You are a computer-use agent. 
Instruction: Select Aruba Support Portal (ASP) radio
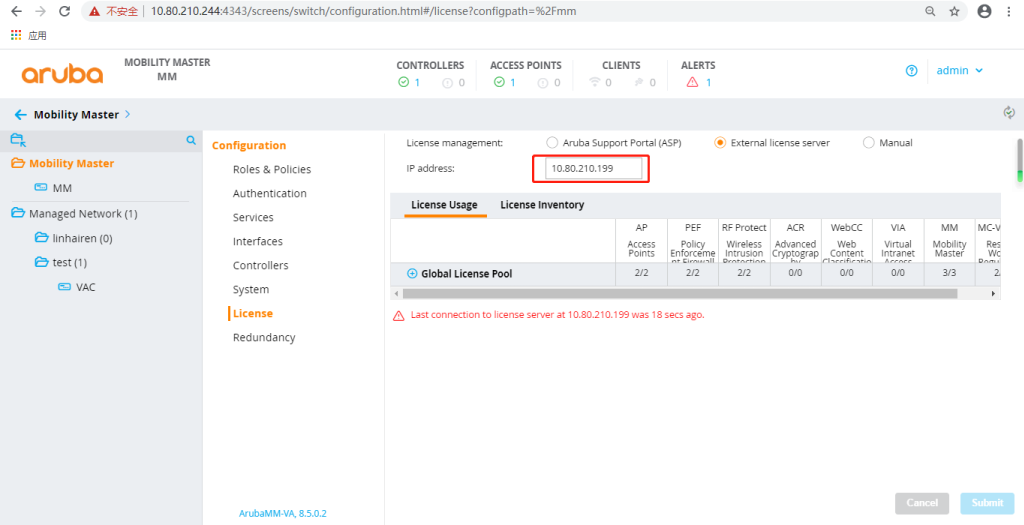point(552,142)
